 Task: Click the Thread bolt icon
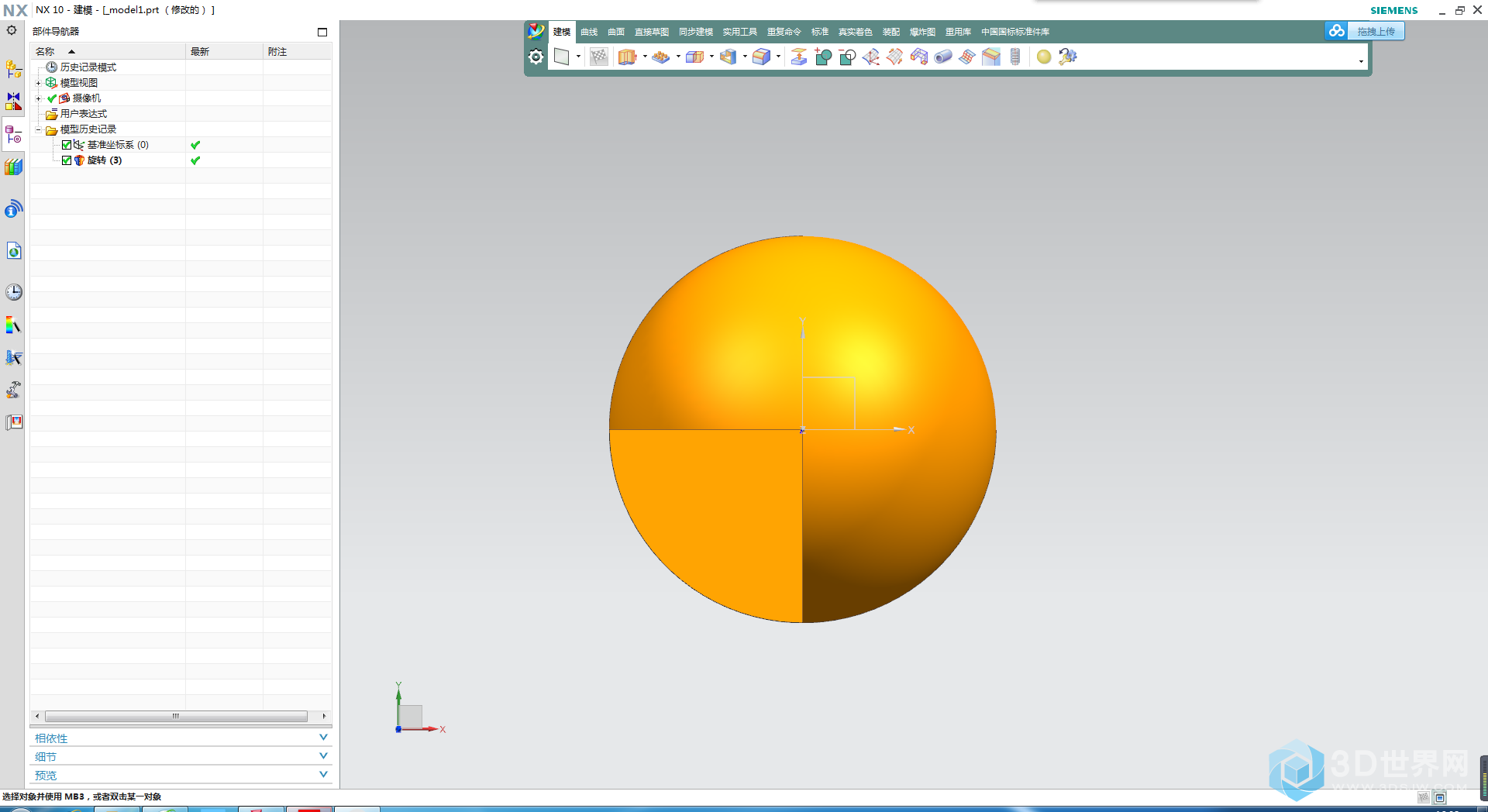[x=1015, y=57]
